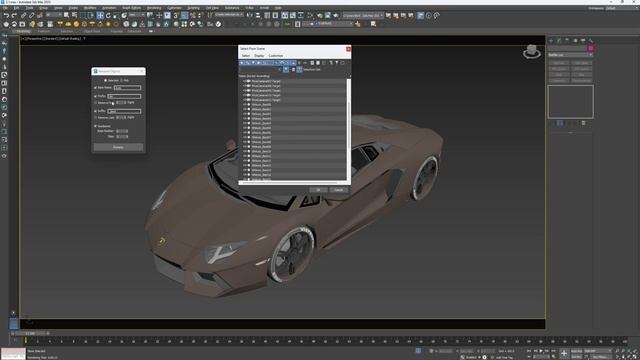Open Customize menu in Select From Scene
The height and width of the screenshot is (360, 640).
coord(276,56)
